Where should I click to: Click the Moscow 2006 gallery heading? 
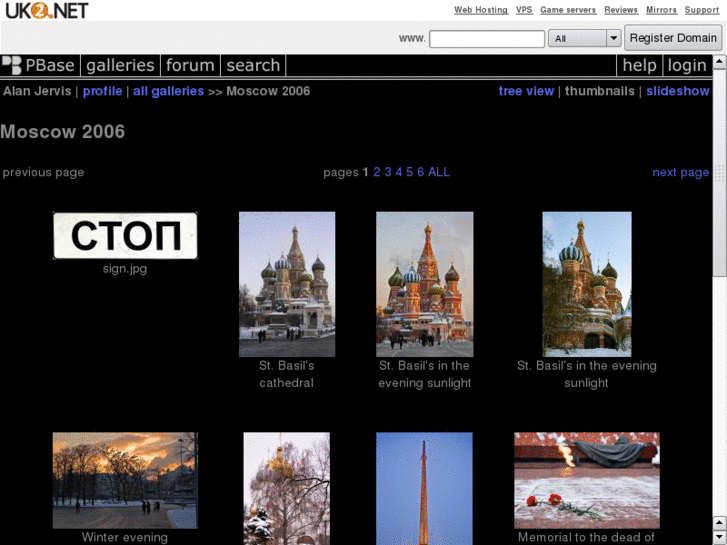click(63, 132)
